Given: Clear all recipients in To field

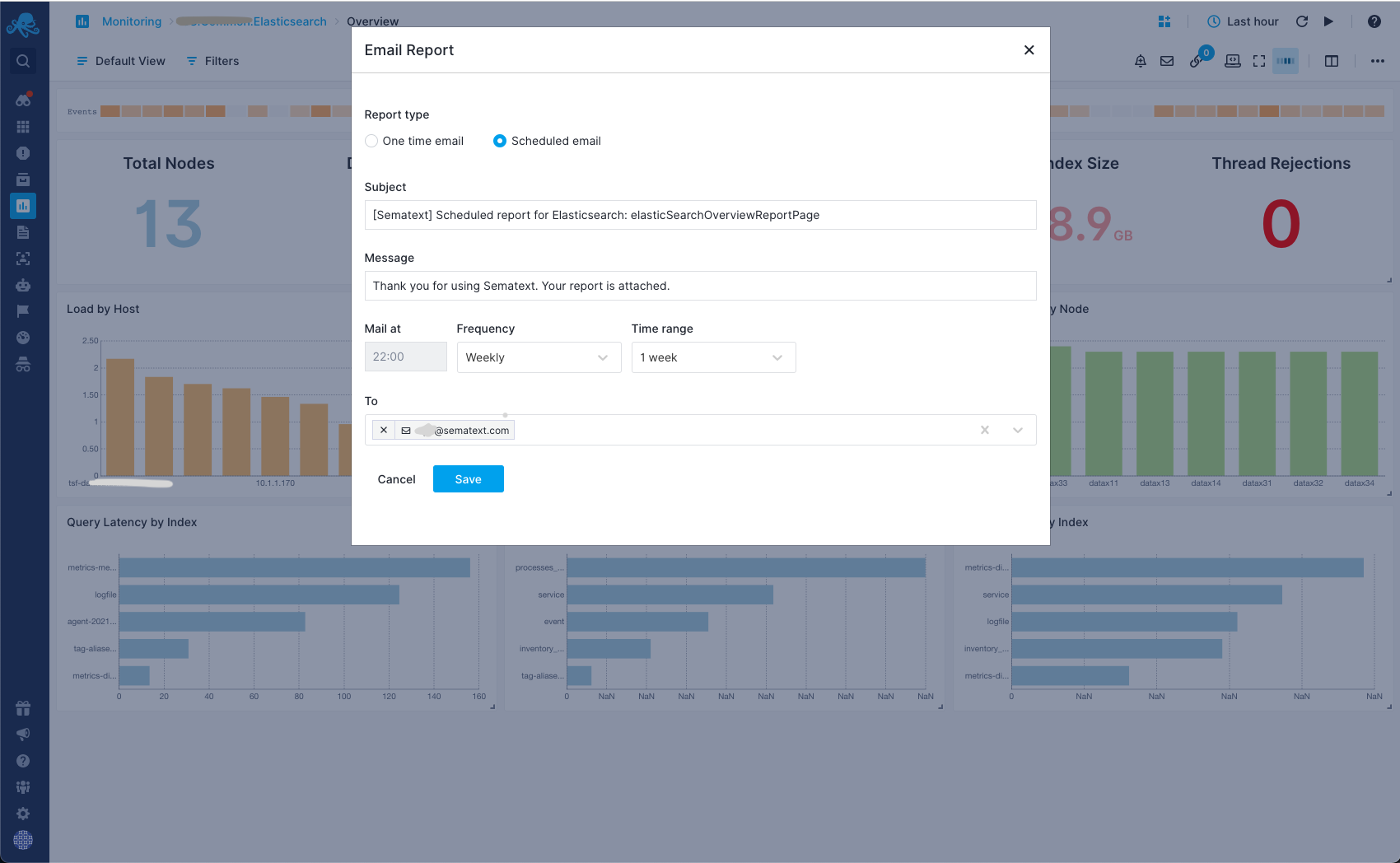Looking at the screenshot, I should [x=984, y=430].
